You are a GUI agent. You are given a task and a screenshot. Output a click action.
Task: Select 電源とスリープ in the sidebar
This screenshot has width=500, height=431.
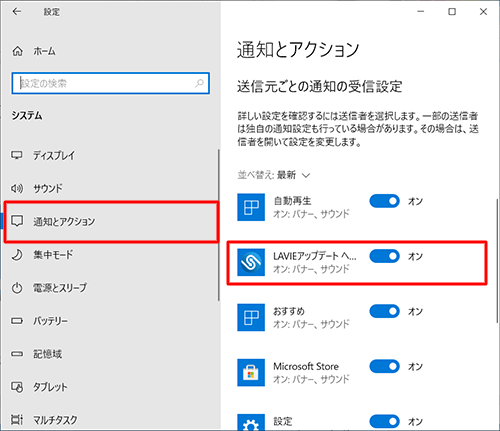click(x=110, y=288)
